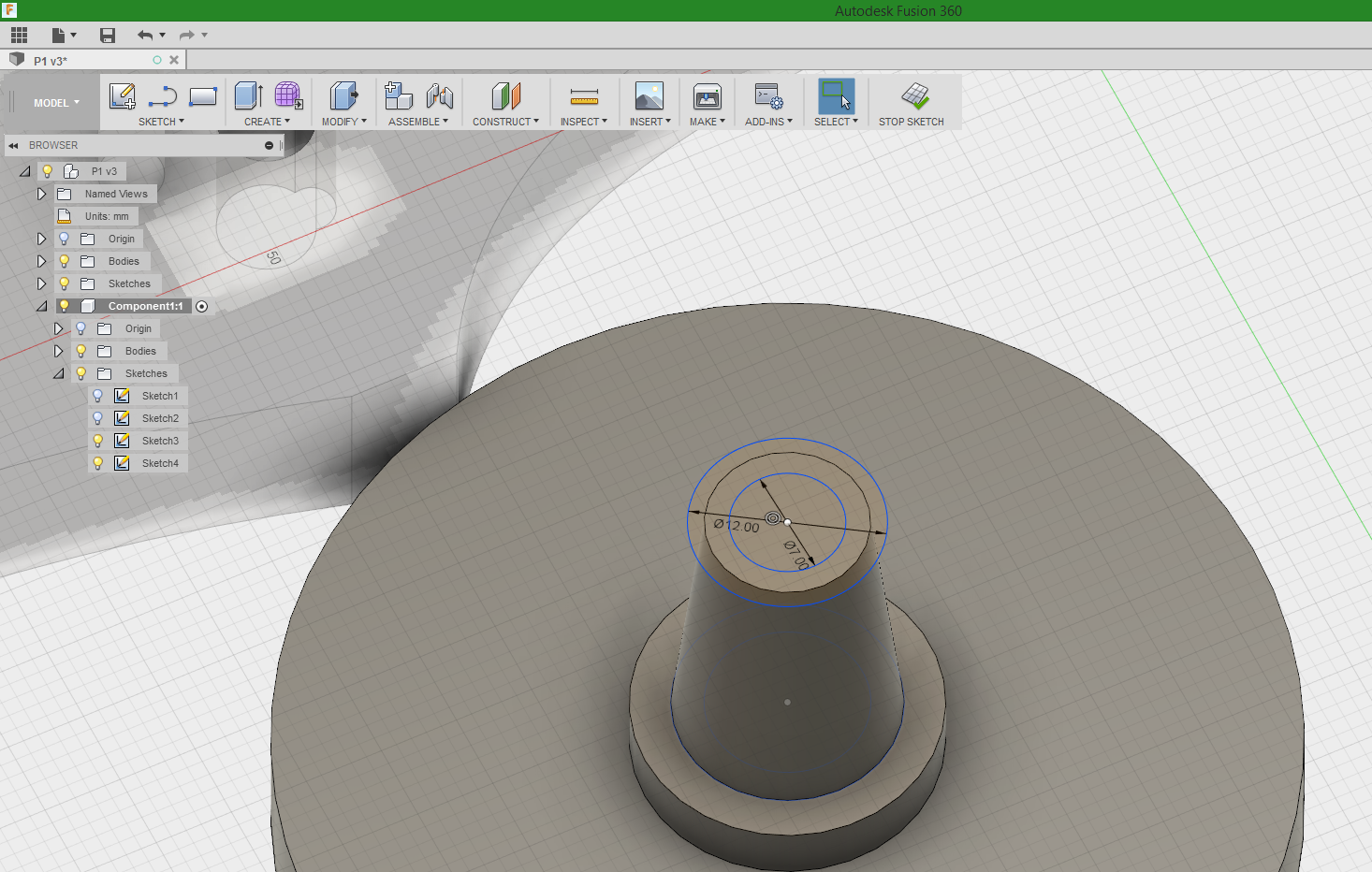Expand Component1:1's Bodies folder
Image resolution: width=1372 pixels, height=872 pixels.
pyautogui.click(x=58, y=351)
